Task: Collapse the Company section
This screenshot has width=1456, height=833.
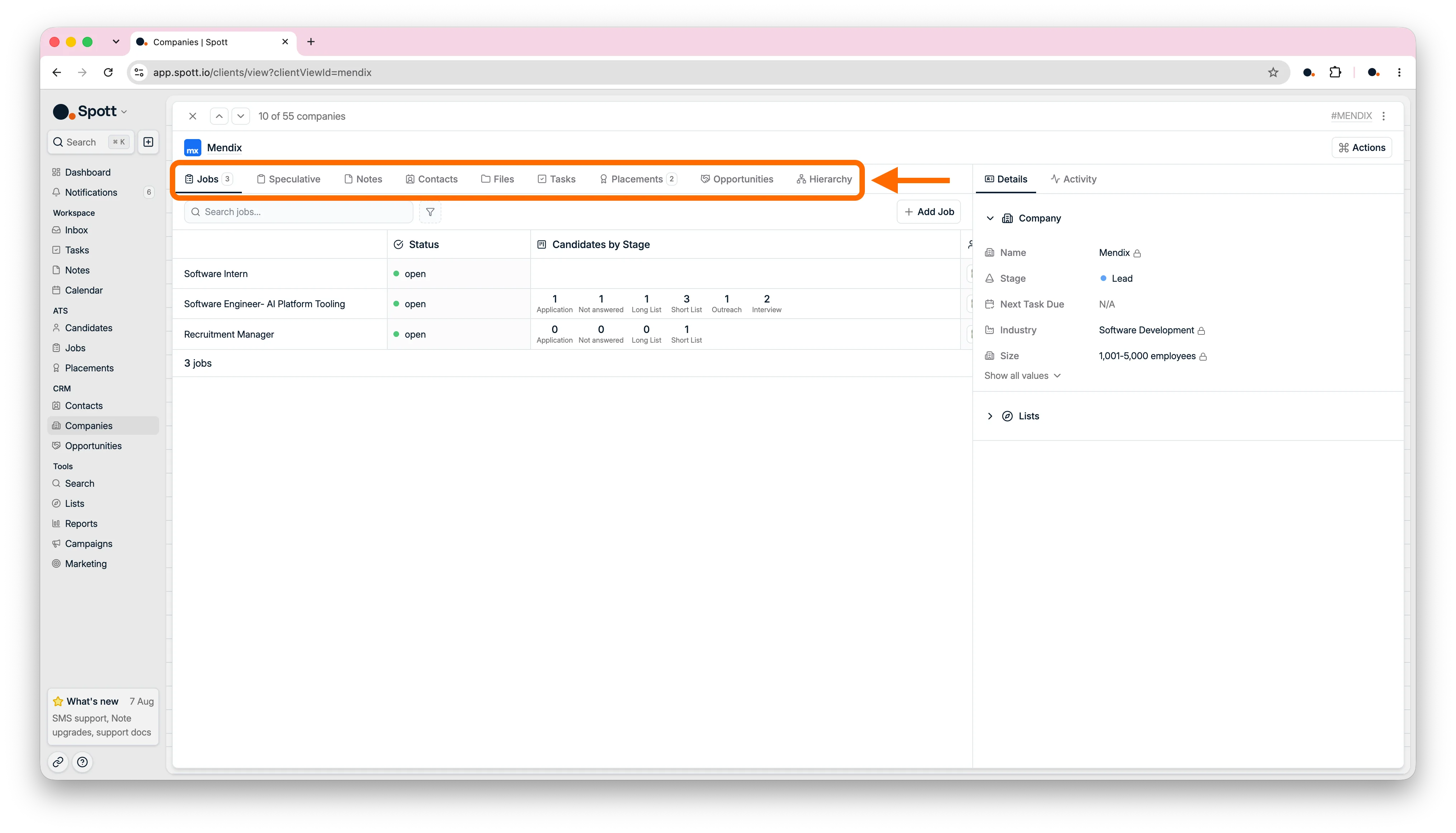Action: (990, 219)
